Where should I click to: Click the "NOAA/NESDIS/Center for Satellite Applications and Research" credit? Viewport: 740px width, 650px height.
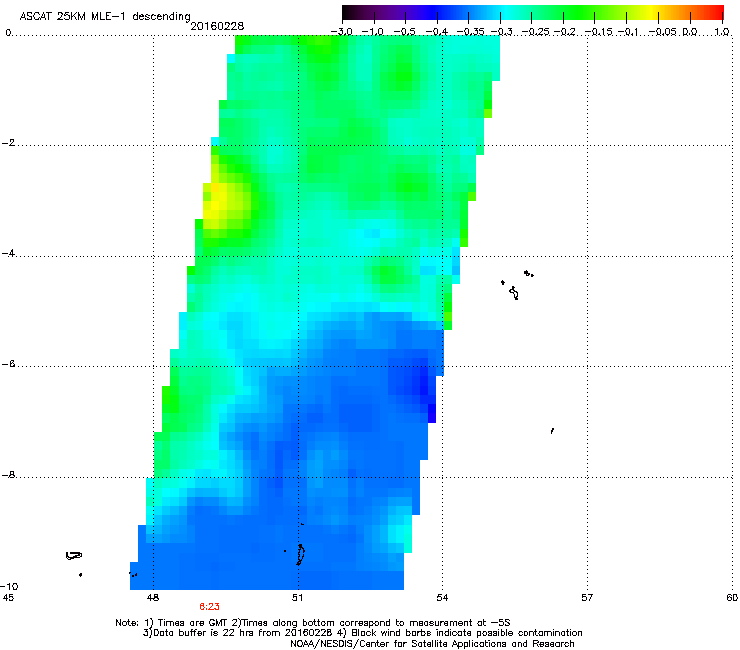(432, 644)
